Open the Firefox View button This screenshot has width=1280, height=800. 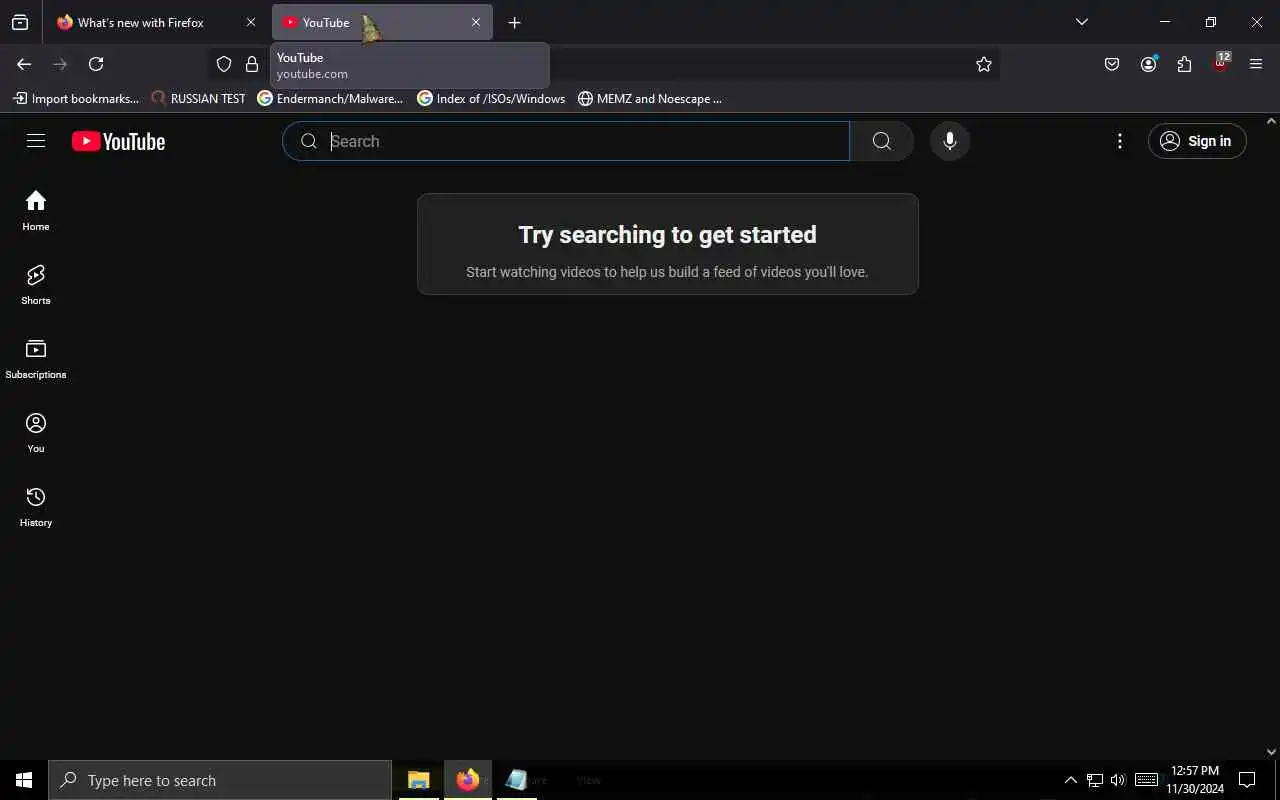[x=20, y=22]
